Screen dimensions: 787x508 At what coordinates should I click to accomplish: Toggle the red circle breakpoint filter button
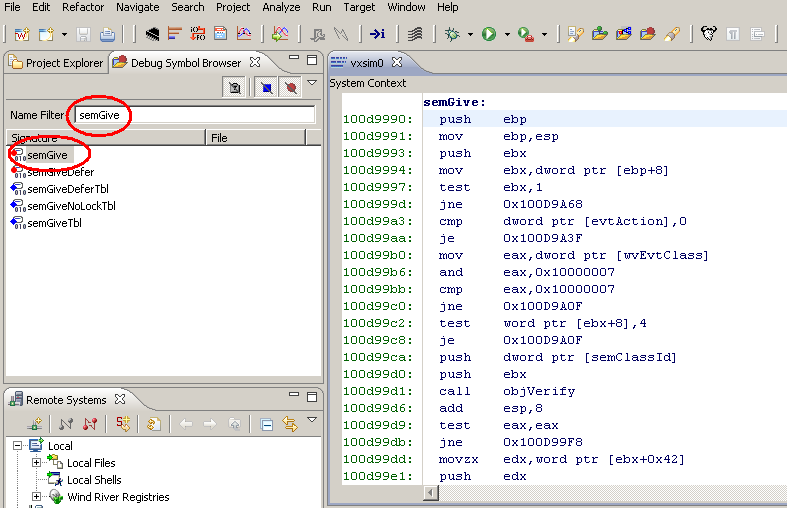click(x=291, y=88)
